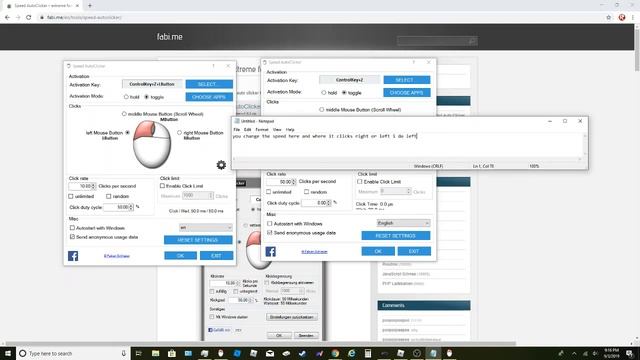Select toggle activation mode in left AutoClicker window
Image resolution: width=640 pixels, height=360 pixels.
(147, 97)
